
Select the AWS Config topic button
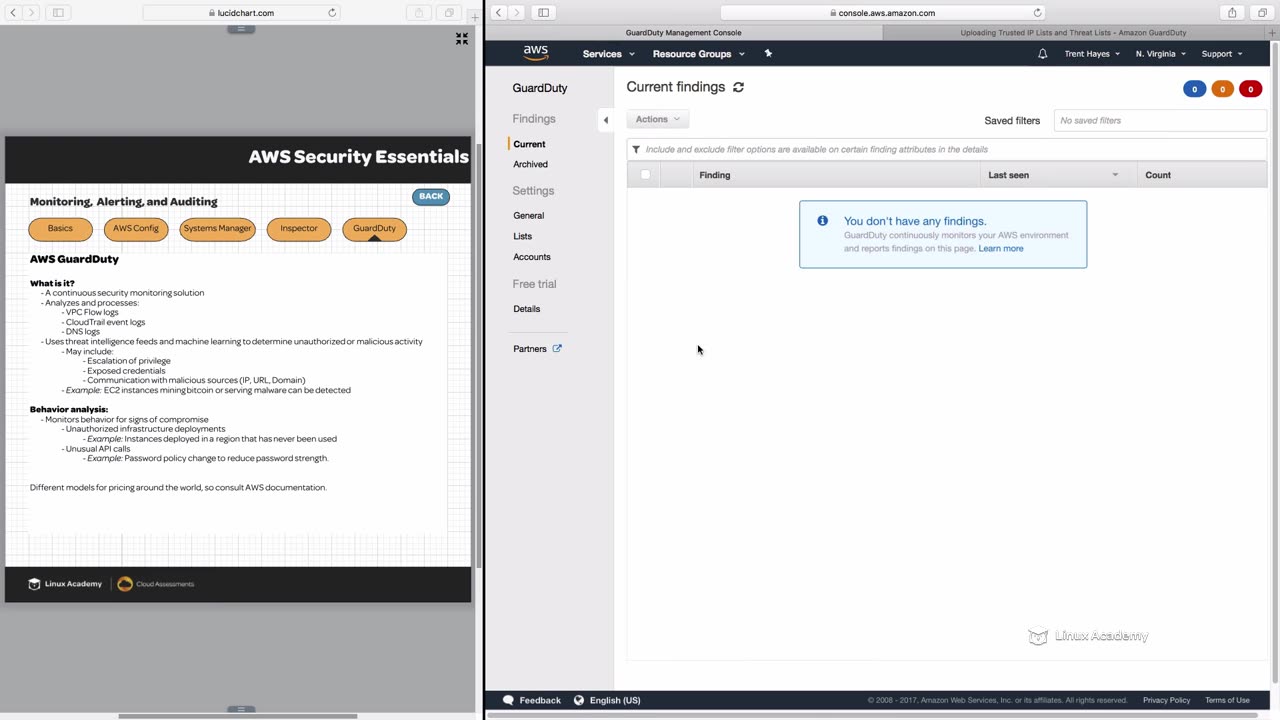coord(136,229)
